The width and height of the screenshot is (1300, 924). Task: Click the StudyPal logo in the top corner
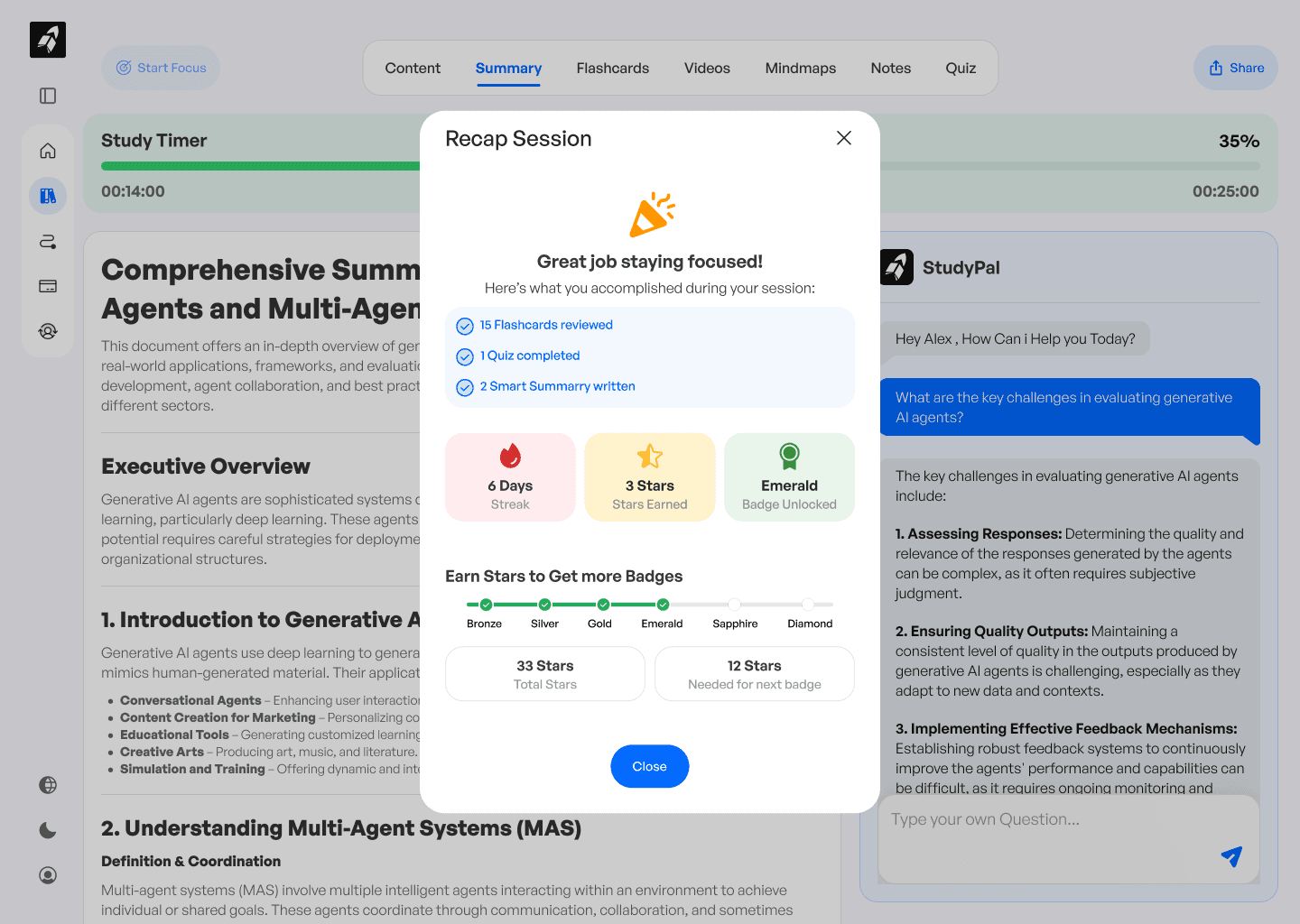(x=47, y=40)
